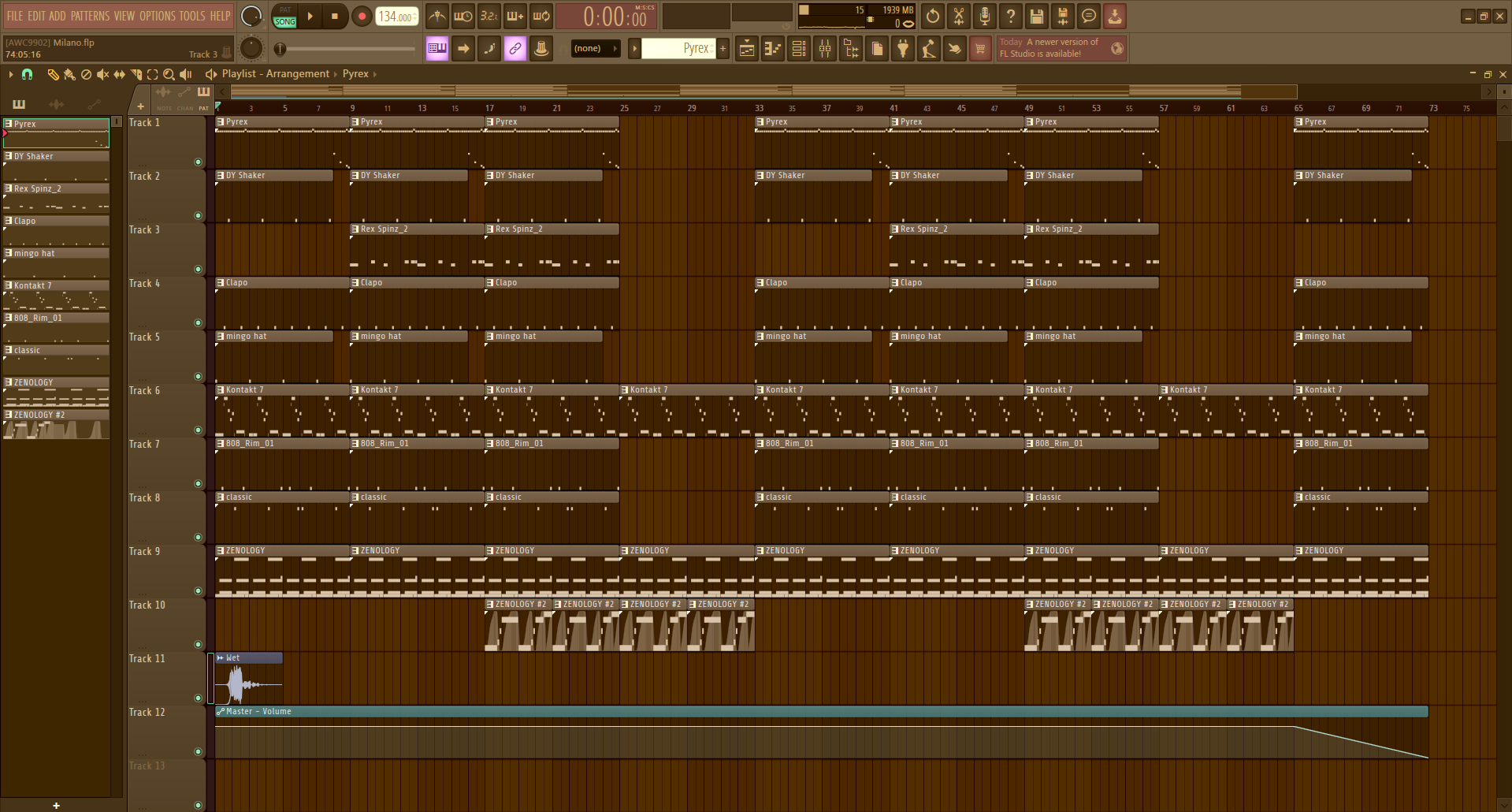Open the ADD menu
Viewport: 1512px width, 812px height.
pos(58,16)
